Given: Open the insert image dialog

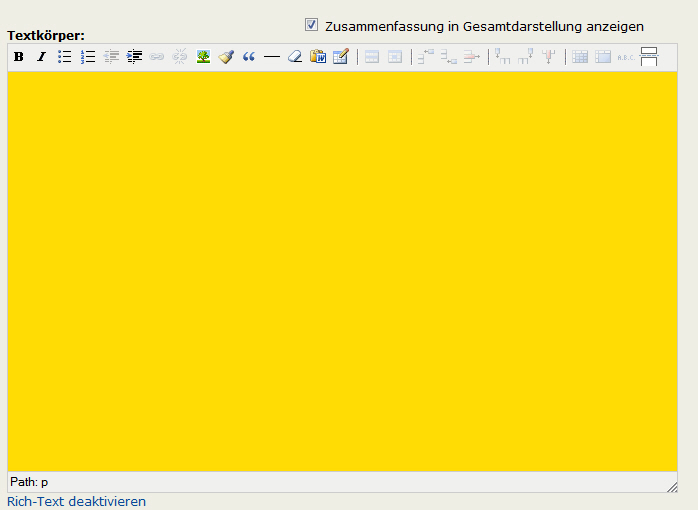Looking at the screenshot, I should click(203, 57).
